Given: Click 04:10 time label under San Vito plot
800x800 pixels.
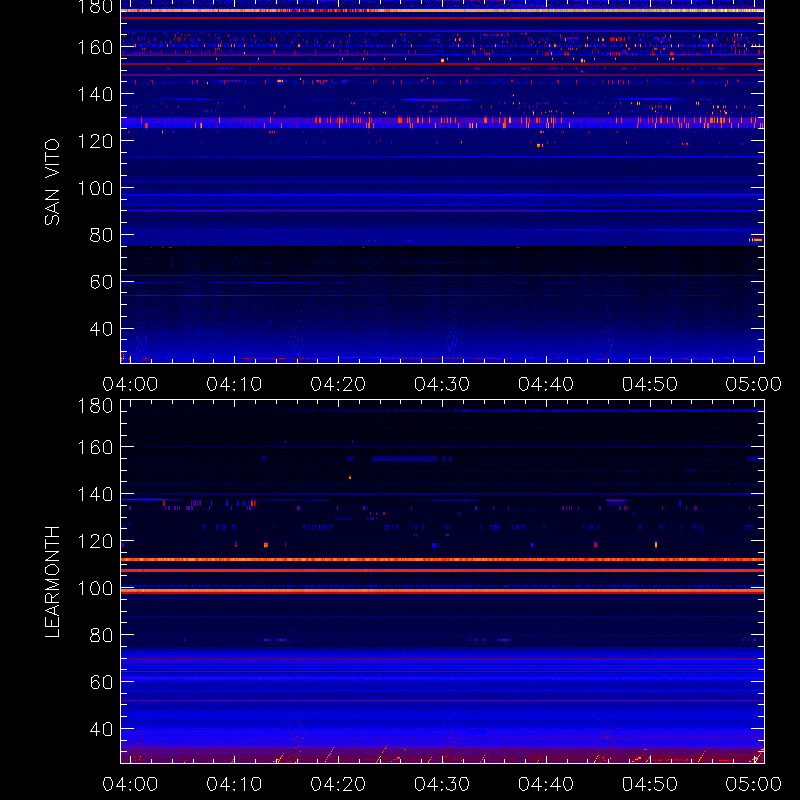Looking at the screenshot, I should pos(234,384).
